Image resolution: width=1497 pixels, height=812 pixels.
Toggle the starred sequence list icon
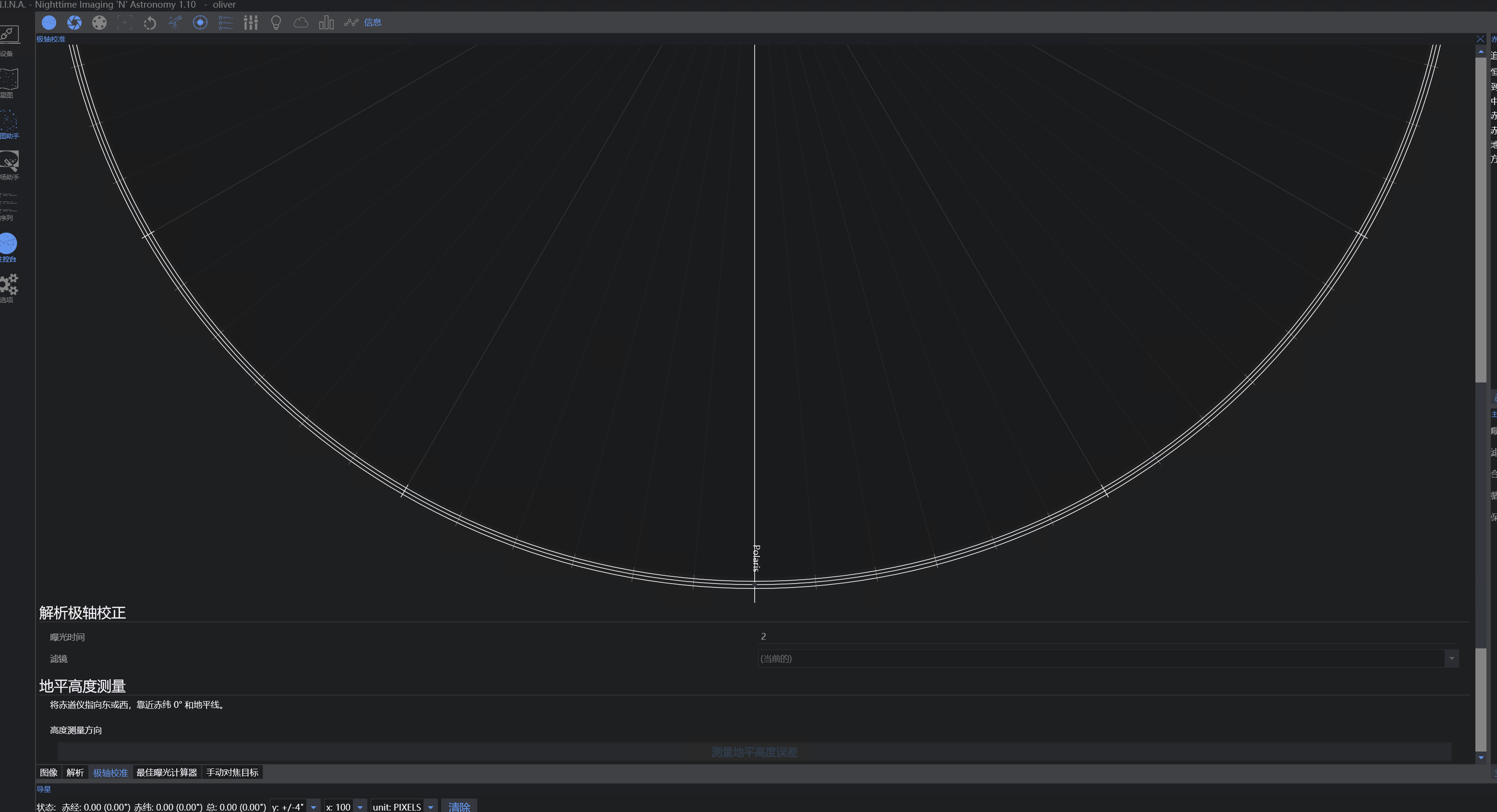click(226, 23)
